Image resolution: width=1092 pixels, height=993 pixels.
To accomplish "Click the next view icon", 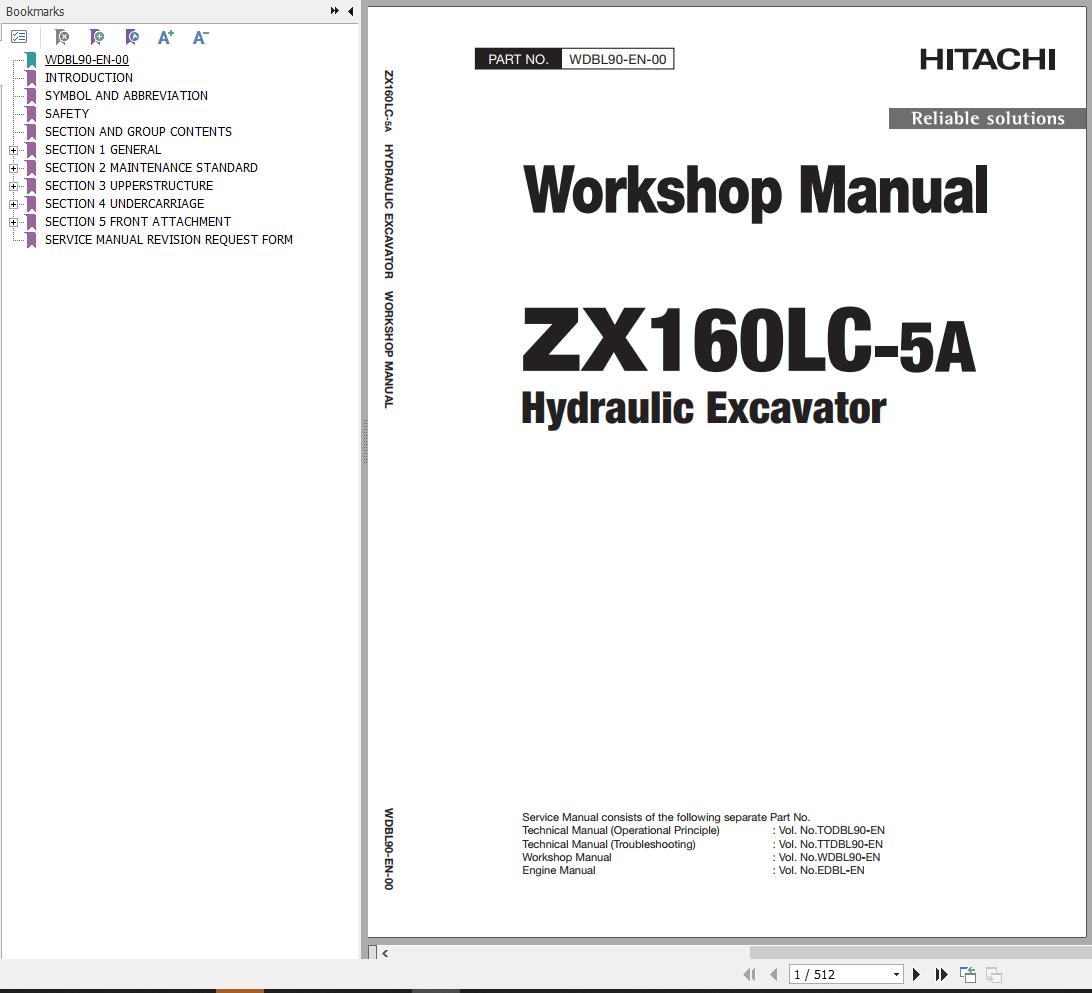I will click(994, 974).
